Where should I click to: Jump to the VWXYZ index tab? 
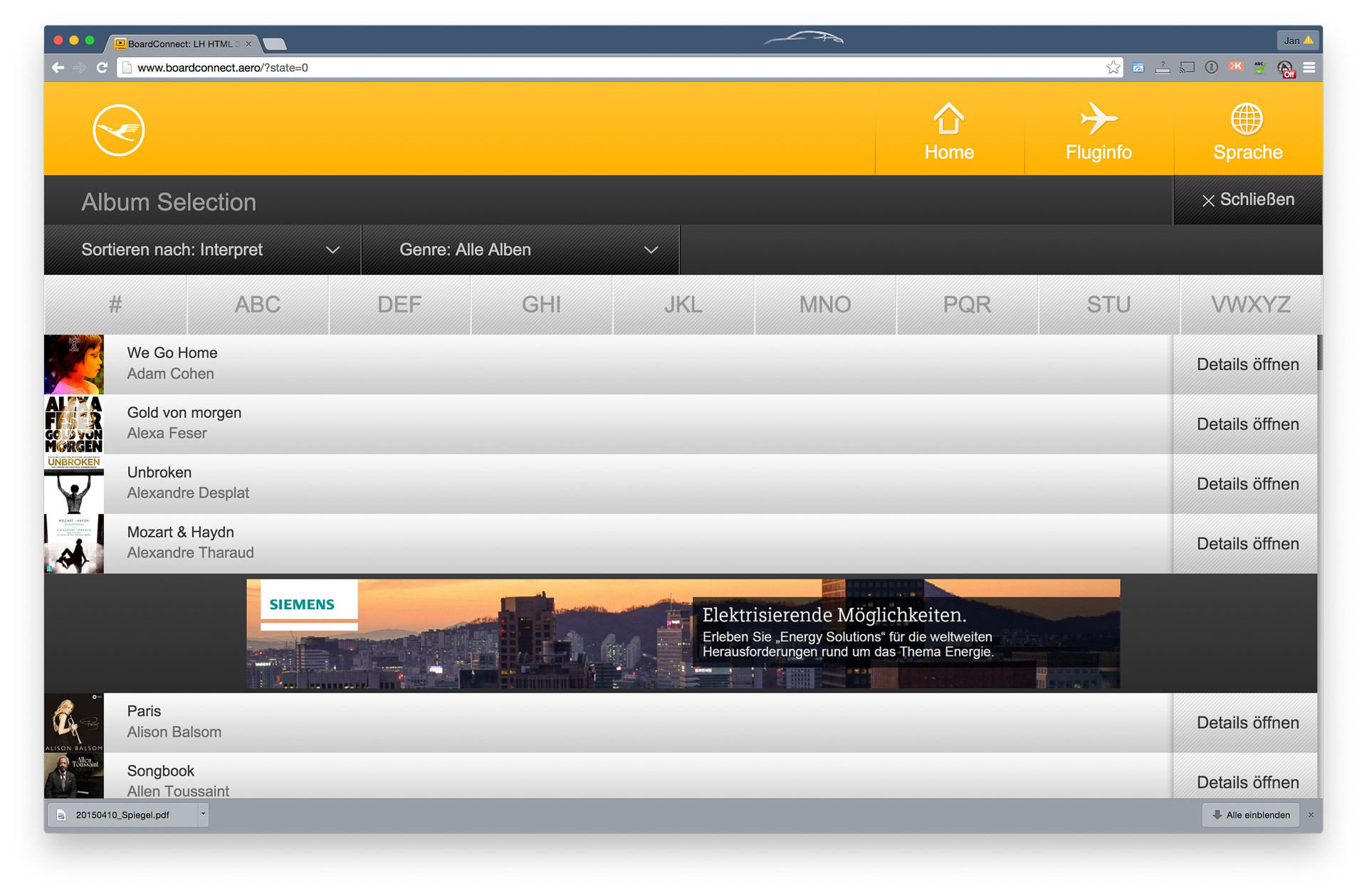point(1251,305)
